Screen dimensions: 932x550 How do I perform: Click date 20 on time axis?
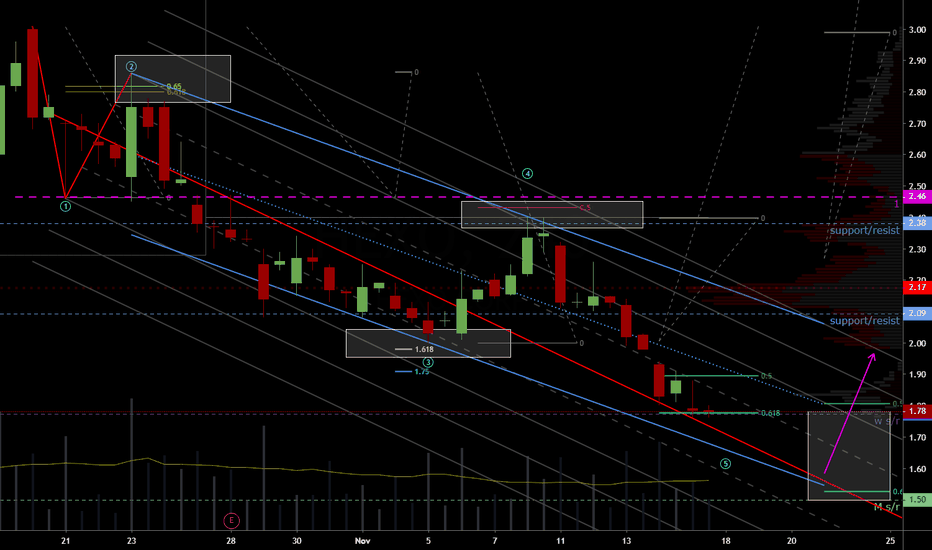click(x=792, y=540)
